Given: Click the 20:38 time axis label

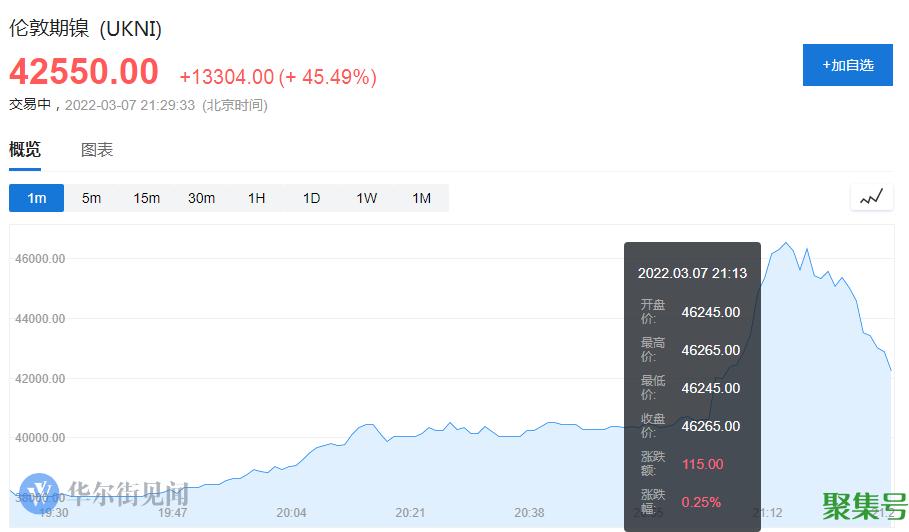Looking at the screenshot, I should click(529, 513).
